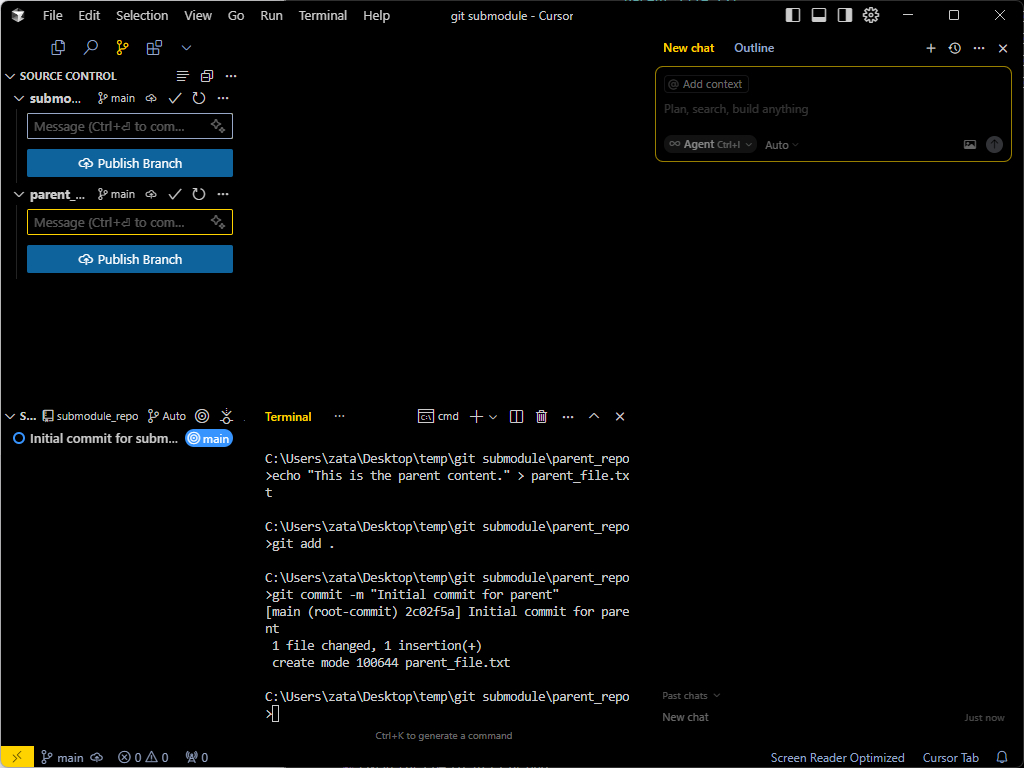The height and width of the screenshot is (768, 1024).
Task: Publish the submodule branch
Action: coord(129,162)
